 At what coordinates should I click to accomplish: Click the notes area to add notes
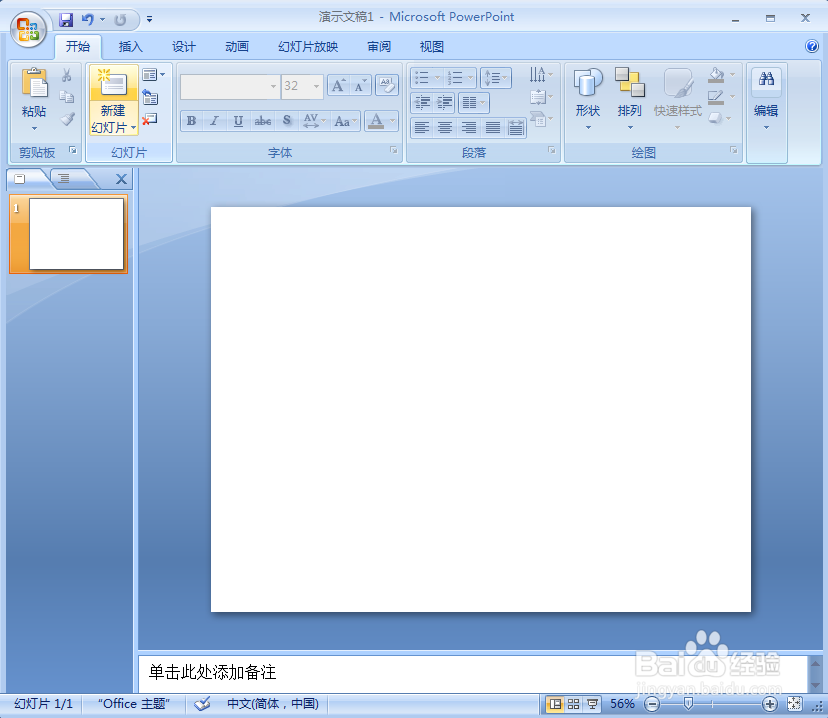click(x=473, y=673)
